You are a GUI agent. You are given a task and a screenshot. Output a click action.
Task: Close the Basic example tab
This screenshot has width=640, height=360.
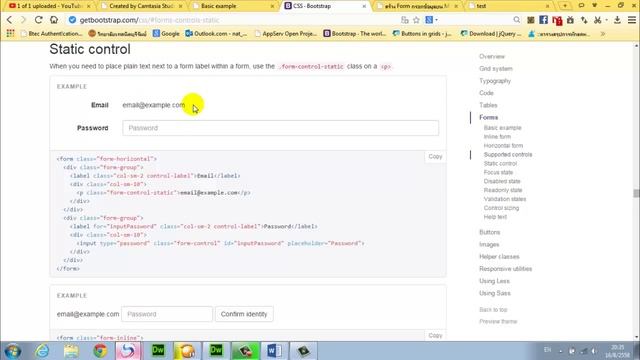coord(272,6)
